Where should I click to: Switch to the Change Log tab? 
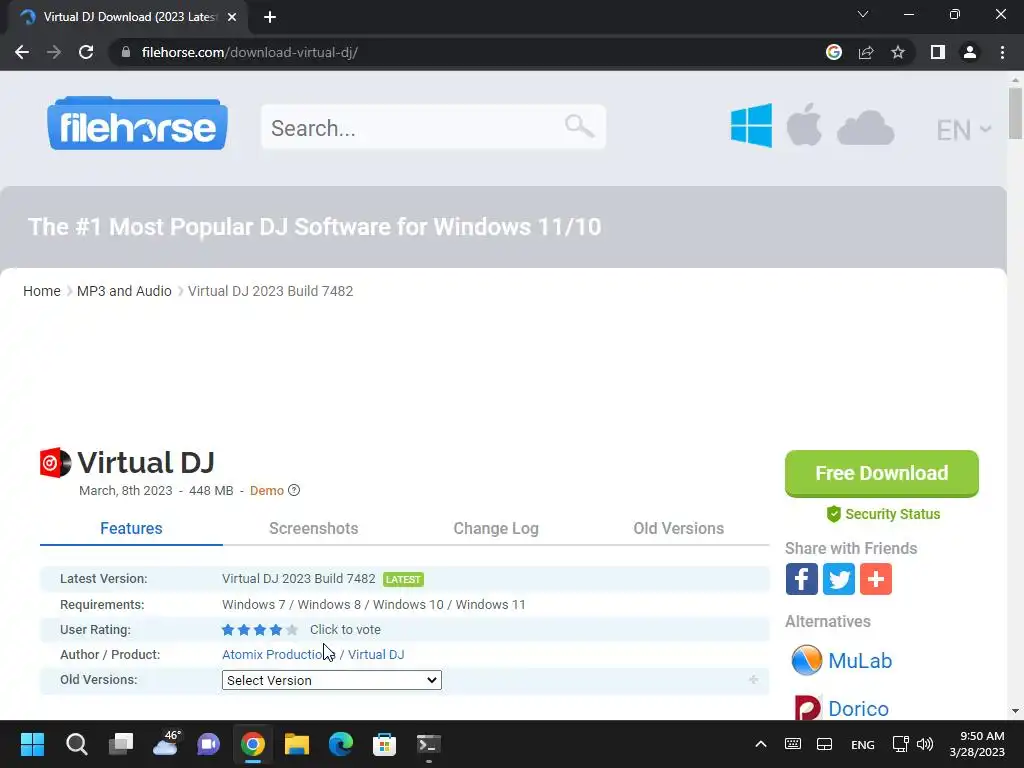(496, 528)
